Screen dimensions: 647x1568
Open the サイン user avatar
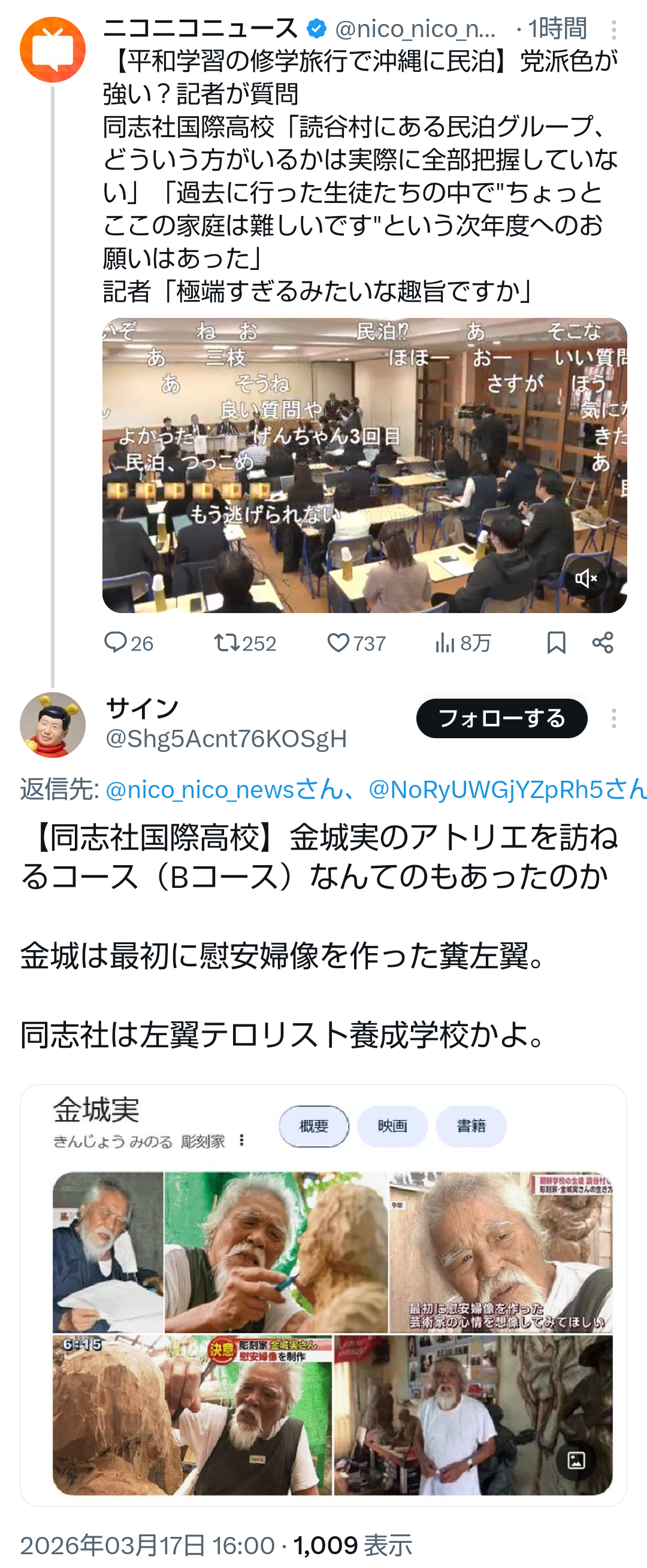point(52,724)
